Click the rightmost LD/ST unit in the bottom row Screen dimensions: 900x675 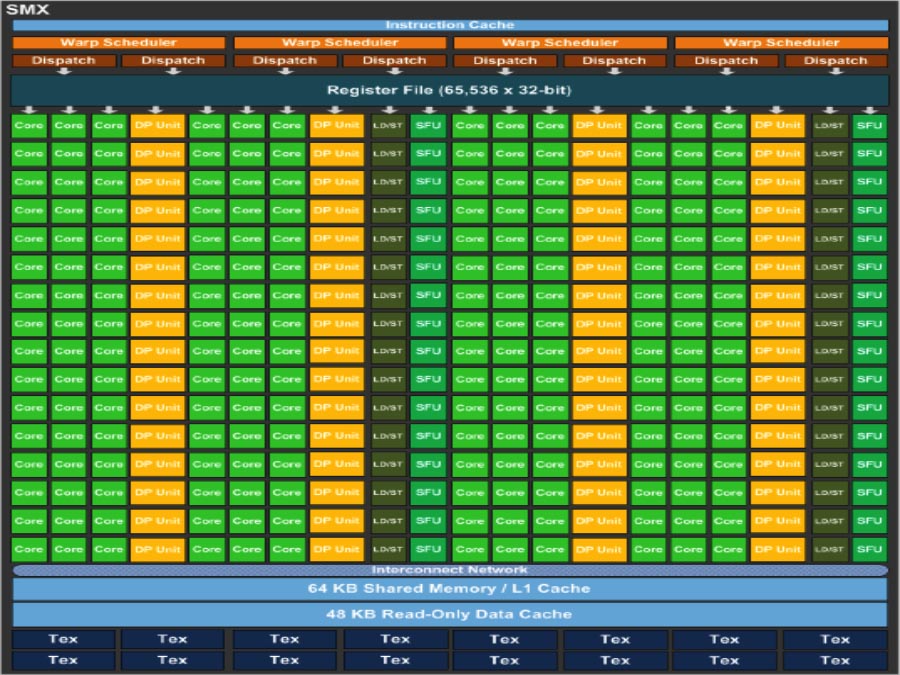[x=829, y=549]
